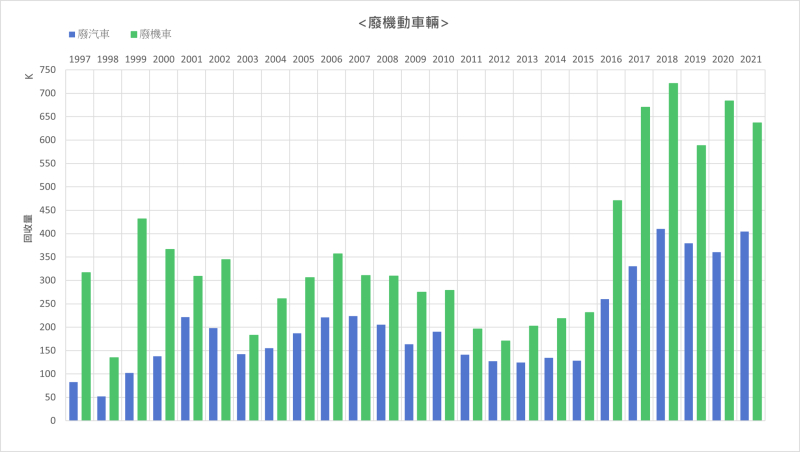Click the 650 value on vertical axis
800x452 pixels.
(47, 117)
